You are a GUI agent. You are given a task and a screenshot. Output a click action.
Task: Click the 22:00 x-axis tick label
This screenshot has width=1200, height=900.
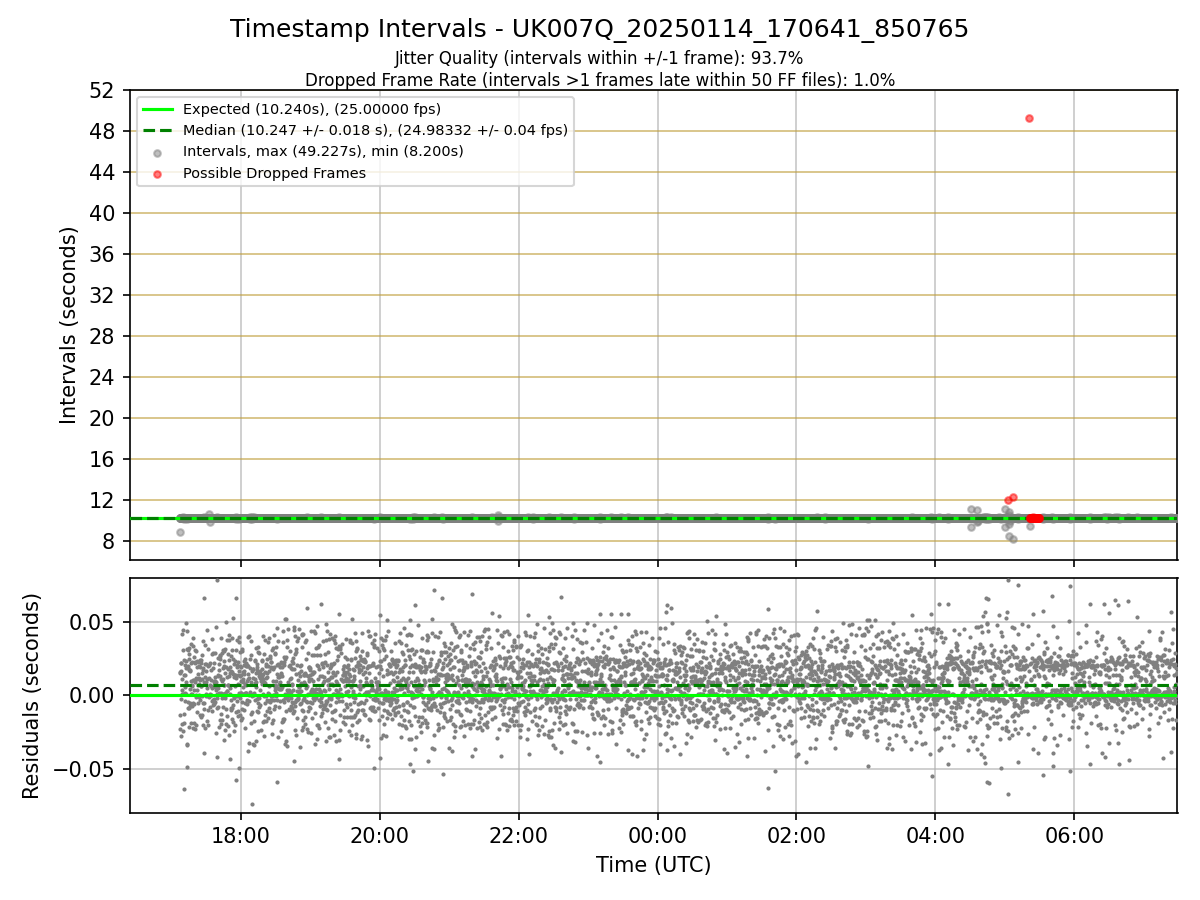(x=519, y=836)
